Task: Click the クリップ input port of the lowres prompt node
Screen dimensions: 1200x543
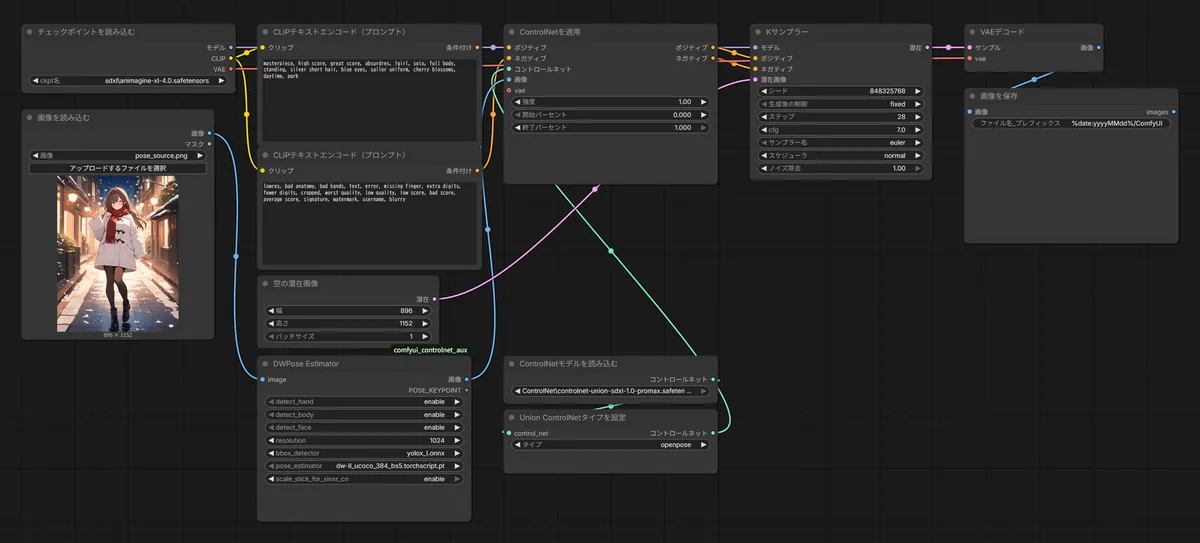Action: tap(262, 171)
